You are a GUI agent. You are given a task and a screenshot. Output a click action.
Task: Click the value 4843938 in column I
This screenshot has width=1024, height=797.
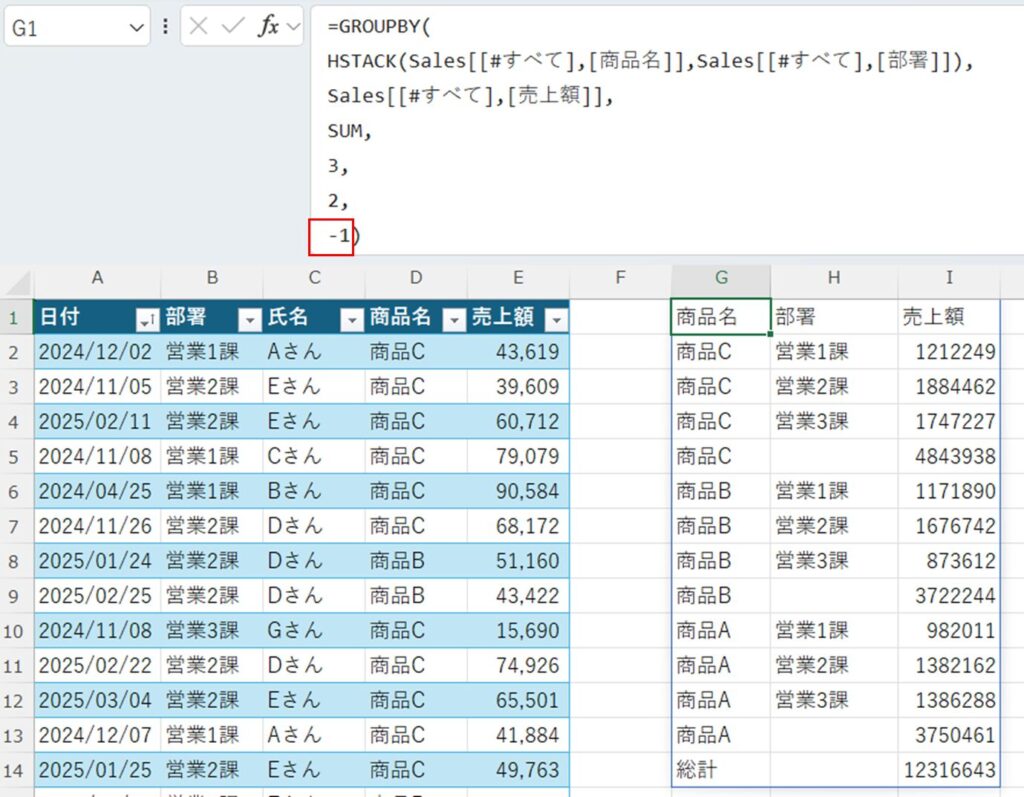[x=949, y=456]
